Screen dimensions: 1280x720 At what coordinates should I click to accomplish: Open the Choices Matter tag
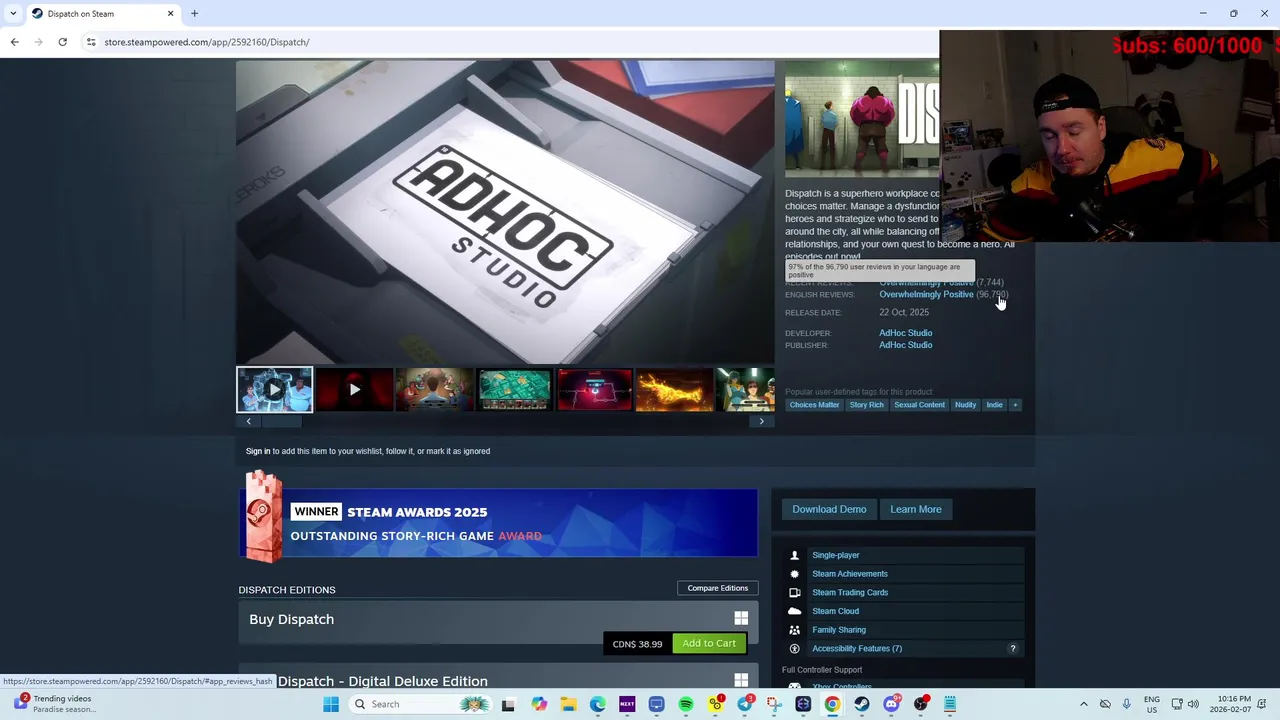[814, 405]
